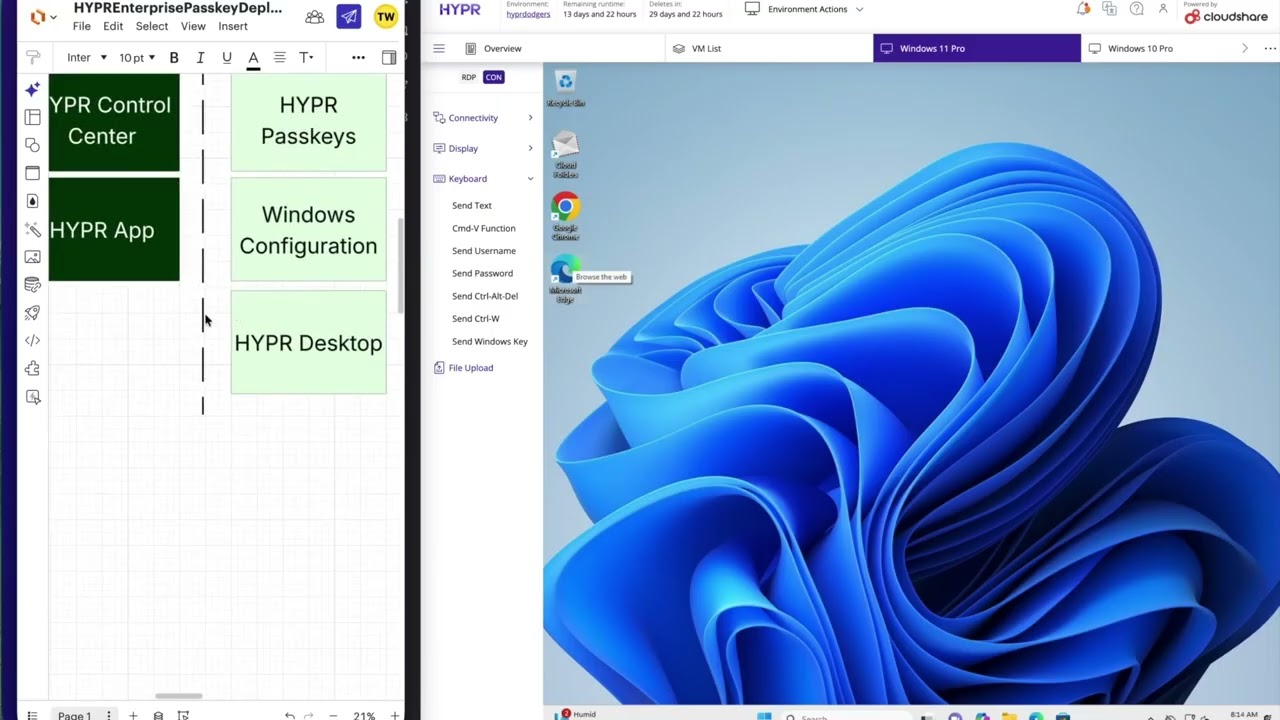1280x720 pixels.
Task: Open Google Chrome icon on VM desktop
Action: (x=565, y=216)
